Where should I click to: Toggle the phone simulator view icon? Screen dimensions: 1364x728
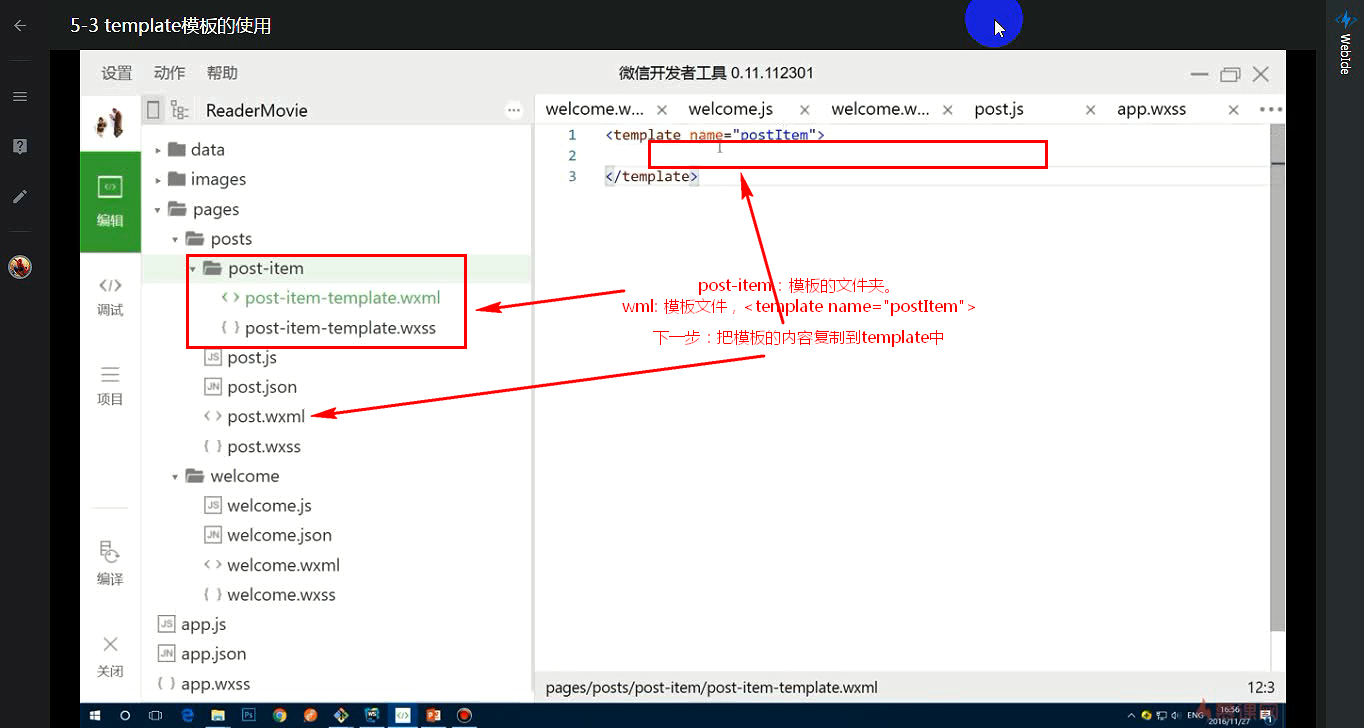pyautogui.click(x=152, y=110)
